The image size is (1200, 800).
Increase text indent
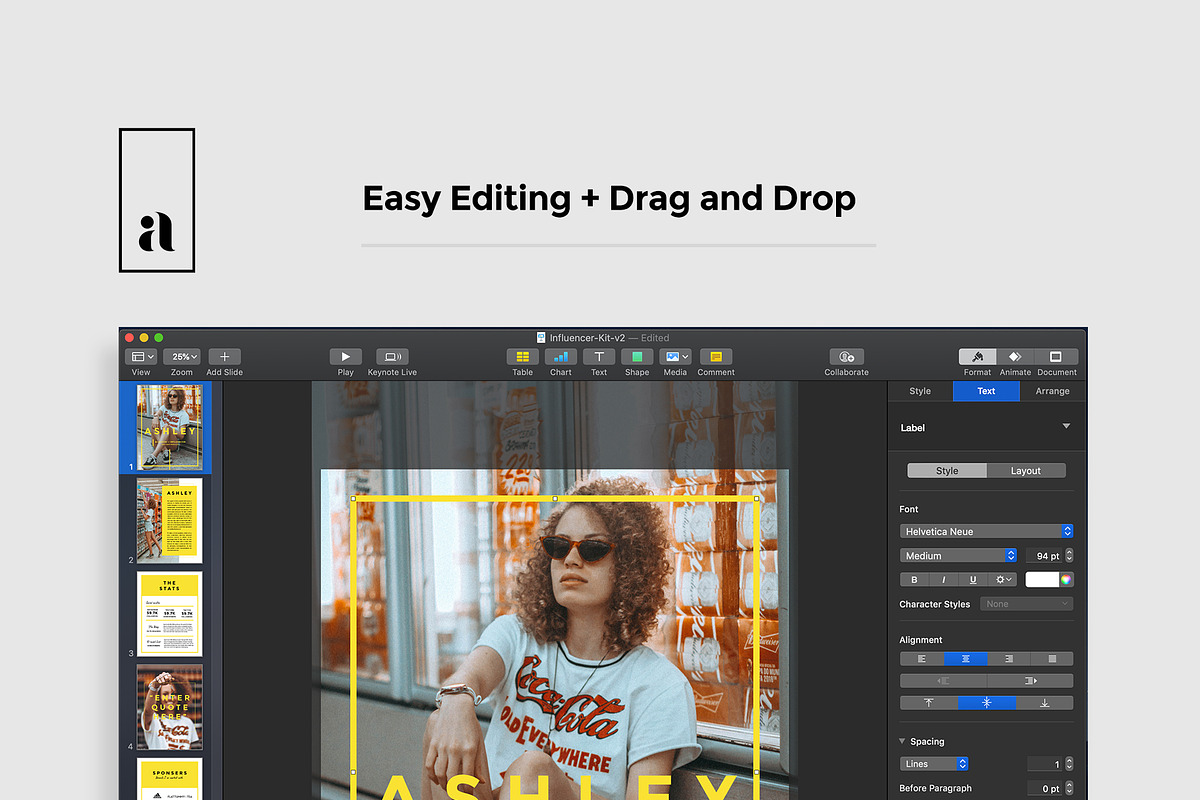coord(1030,681)
